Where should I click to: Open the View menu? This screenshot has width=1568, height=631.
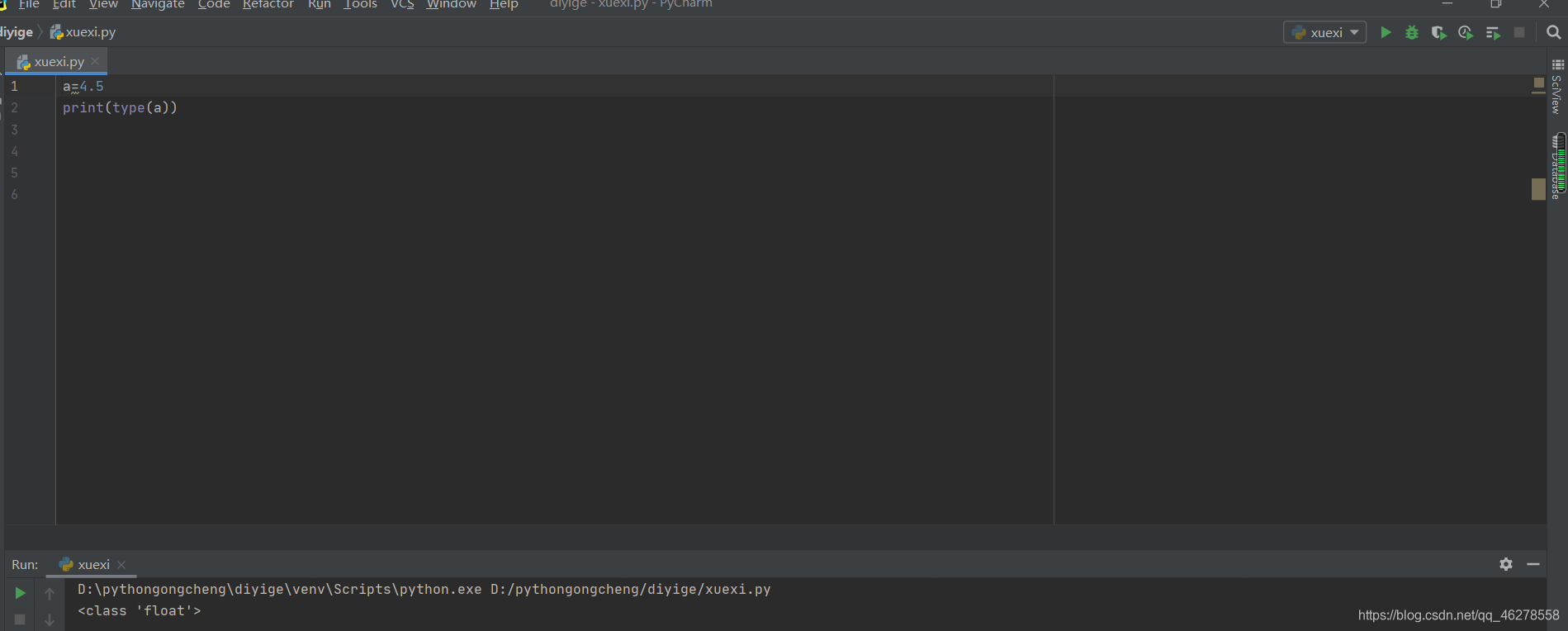[x=103, y=4]
